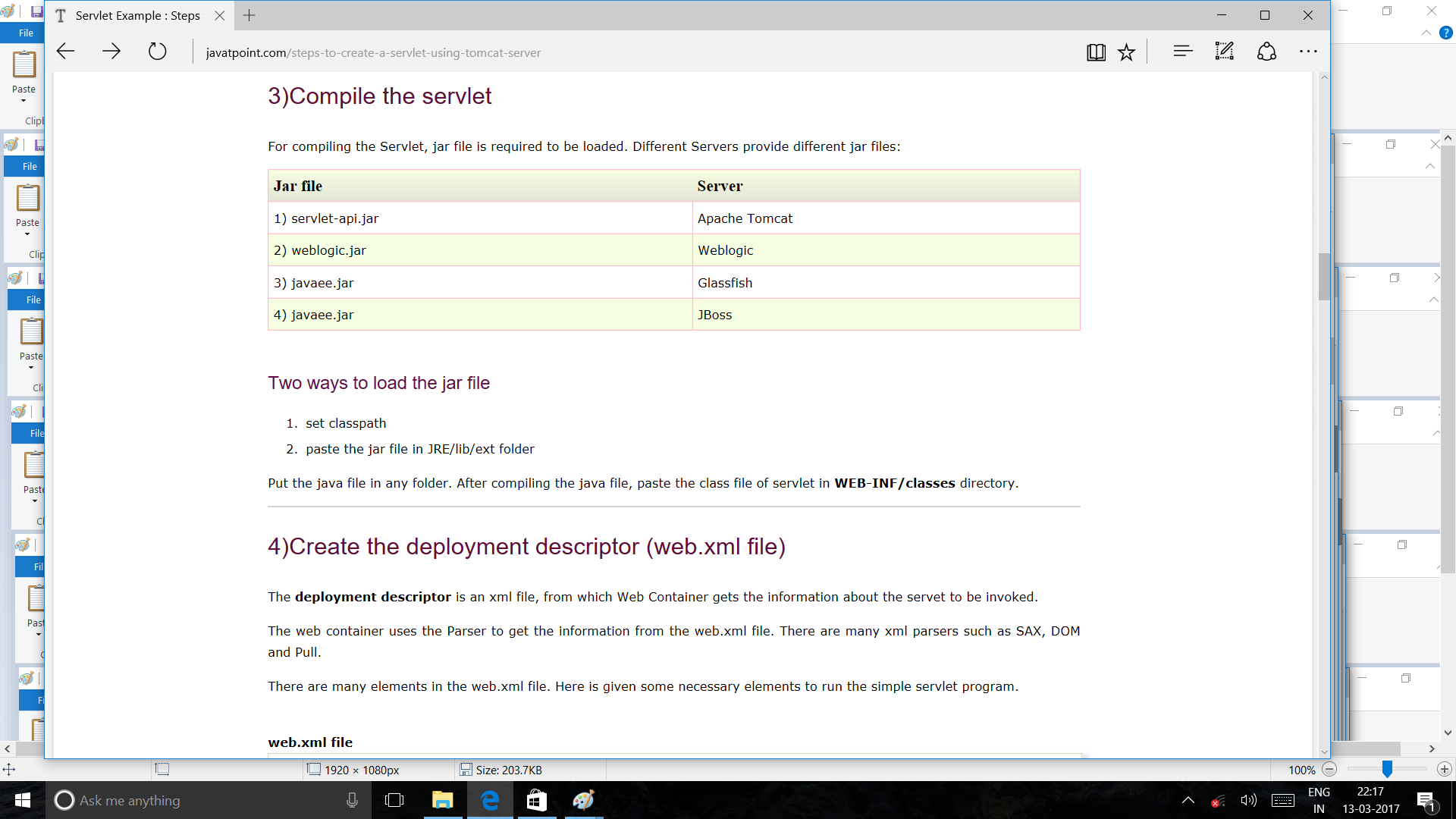
Task: Click the Cortana Ask me anything box
Action: [x=190, y=801]
